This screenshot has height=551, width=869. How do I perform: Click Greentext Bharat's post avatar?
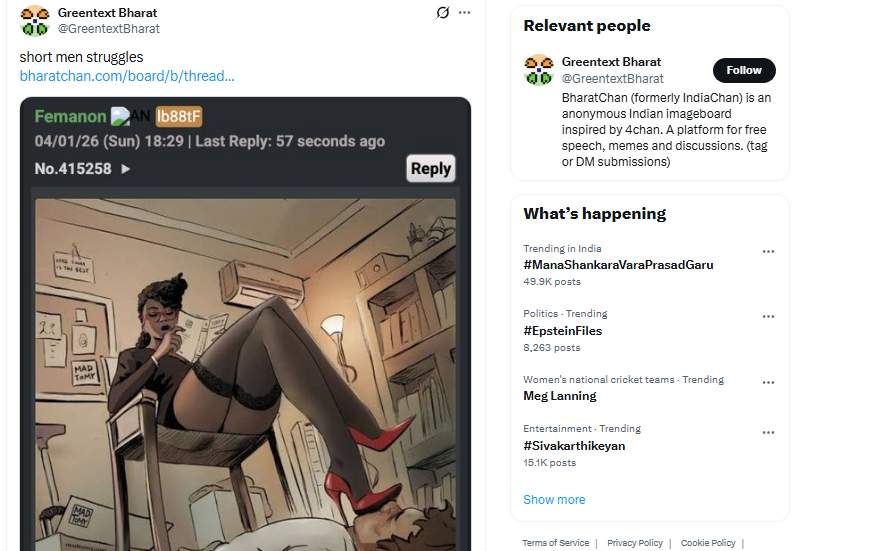click(35, 20)
